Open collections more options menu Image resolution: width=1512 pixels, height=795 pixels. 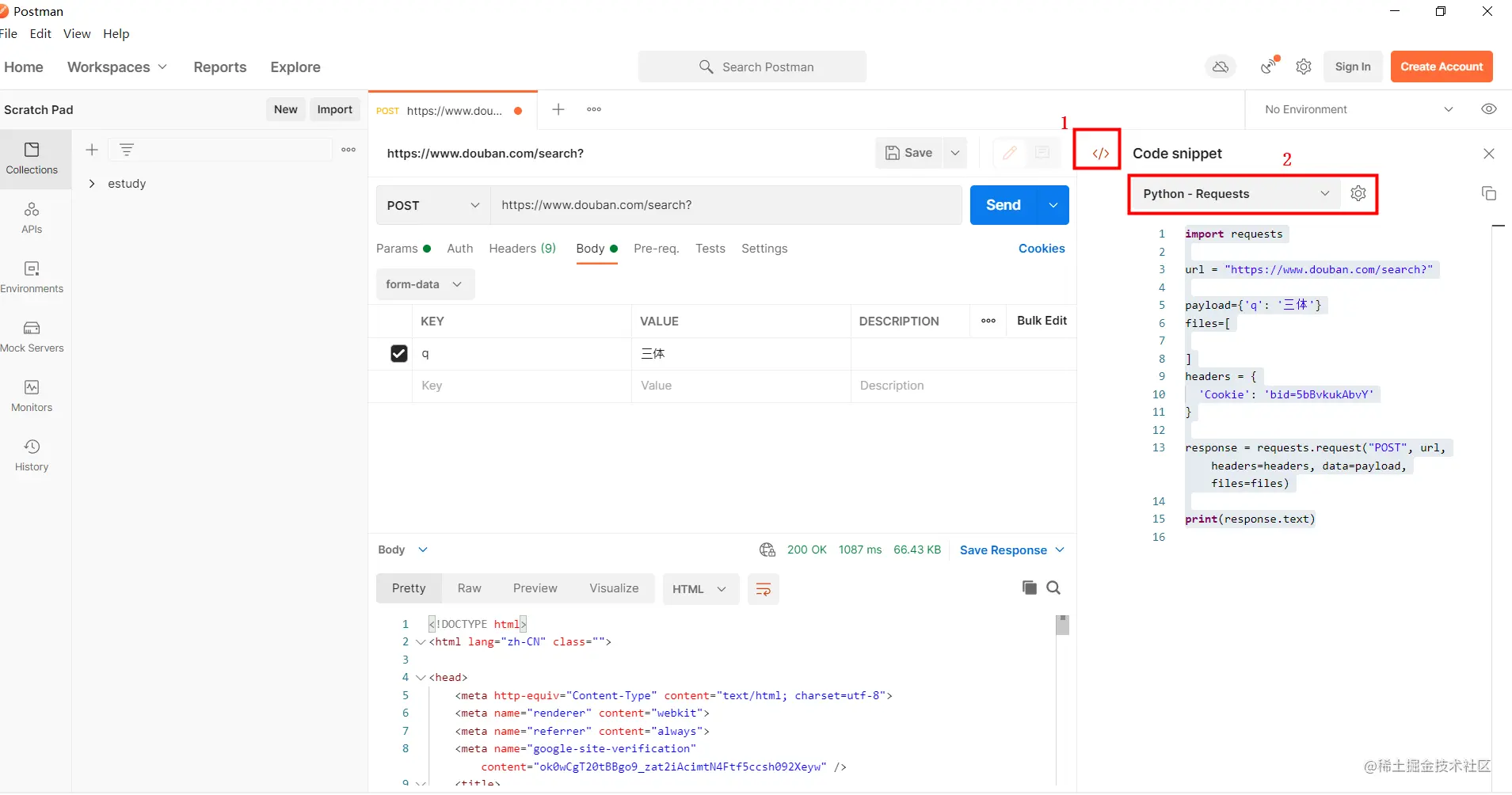[x=348, y=150]
